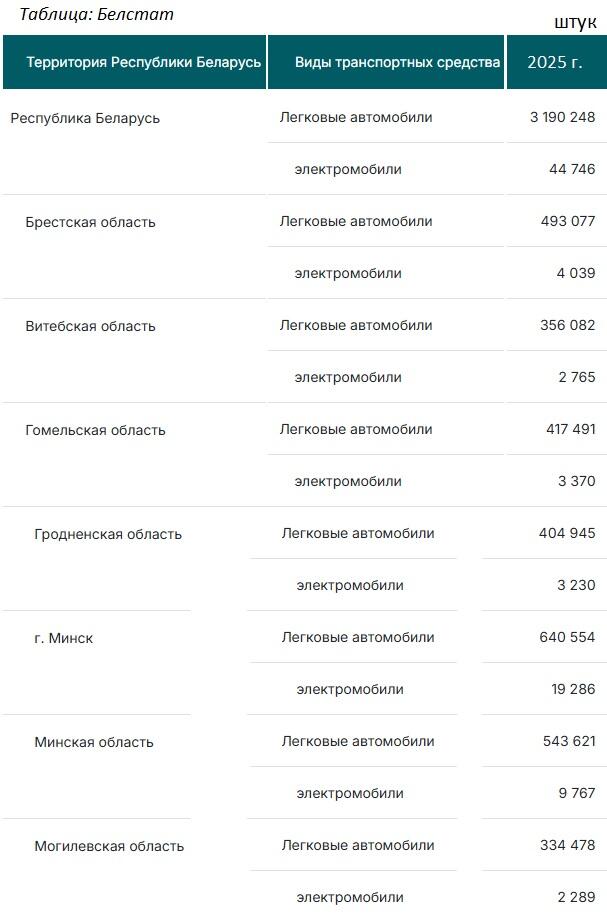The height and width of the screenshot is (915, 607).
Task: Click the 'Территория Республики Беларусь' column header
Action: pos(144,62)
